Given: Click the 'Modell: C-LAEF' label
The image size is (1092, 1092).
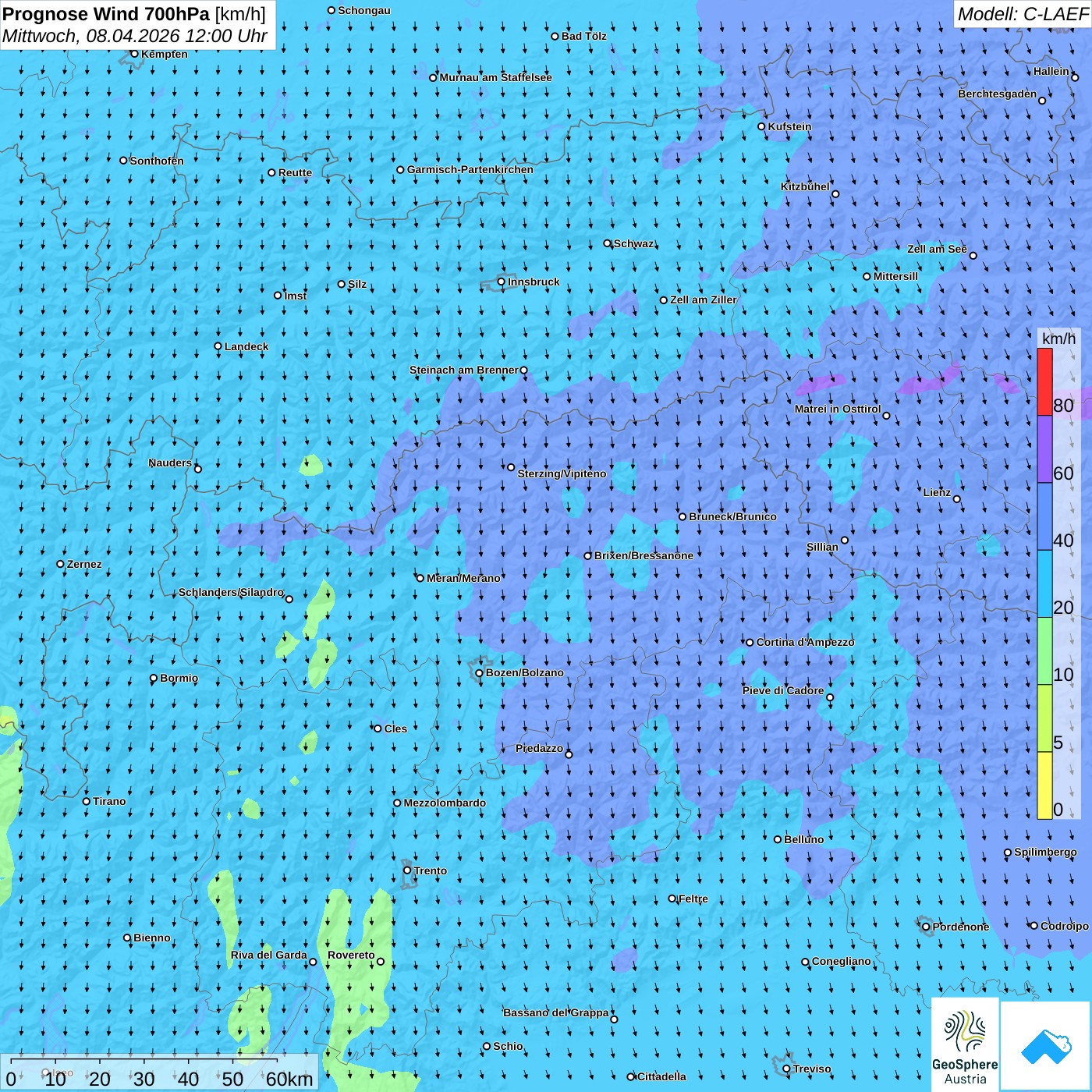Looking at the screenshot, I should point(1022,14).
